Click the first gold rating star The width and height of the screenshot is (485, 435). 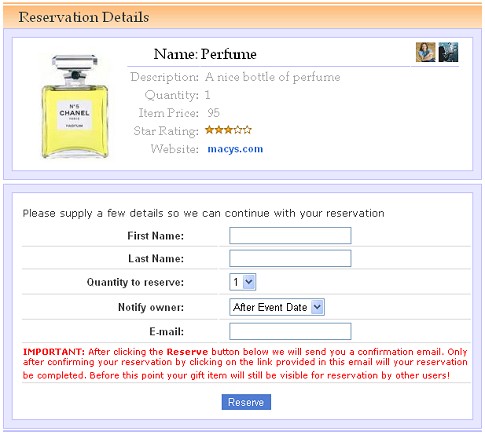tap(209, 130)
